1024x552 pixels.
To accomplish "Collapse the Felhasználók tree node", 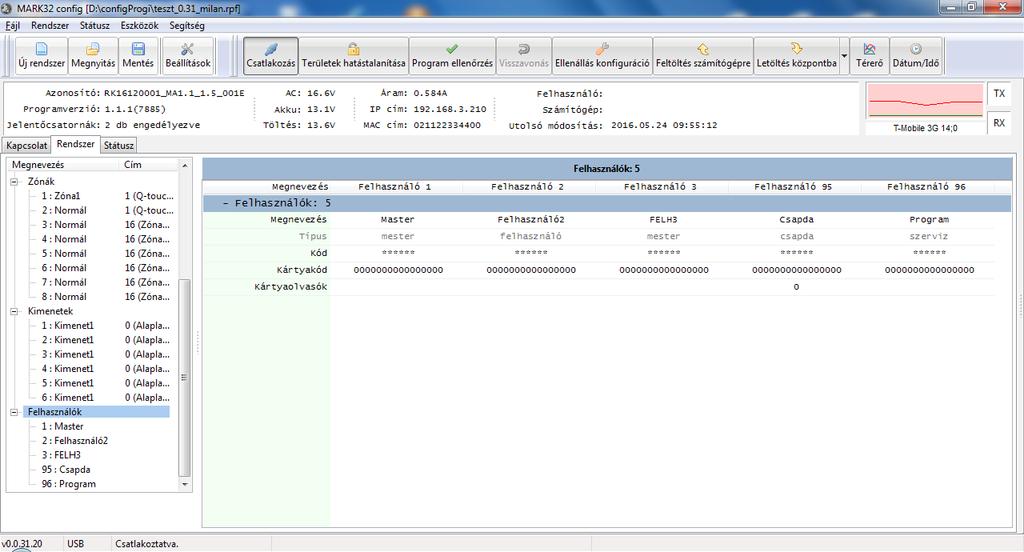I will tap(14, 412).
